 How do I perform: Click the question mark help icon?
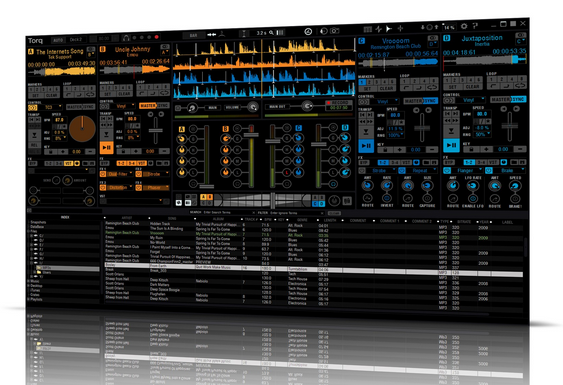[475, 25]
